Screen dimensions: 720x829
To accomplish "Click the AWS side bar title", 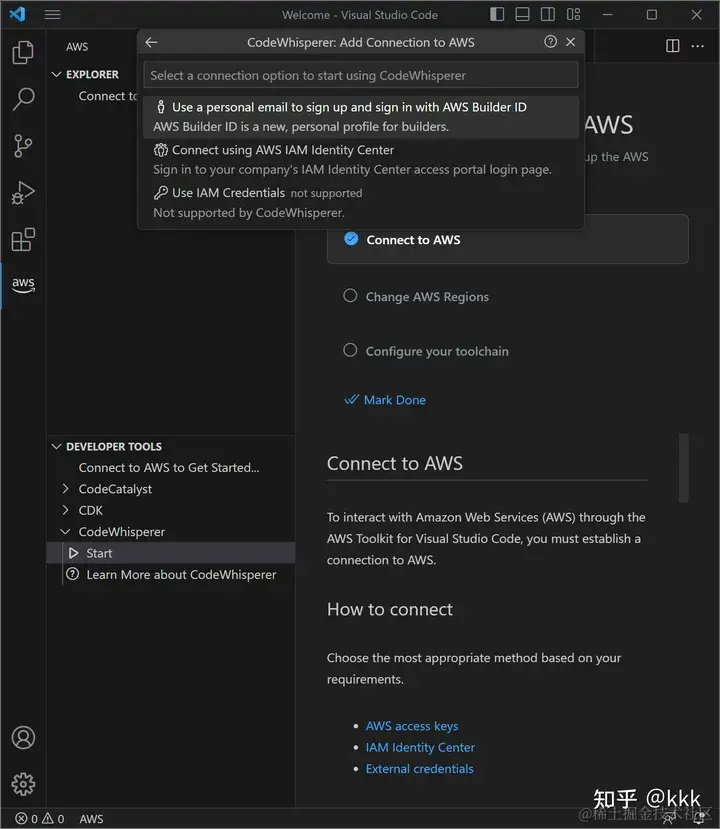I will click(77, 47).
